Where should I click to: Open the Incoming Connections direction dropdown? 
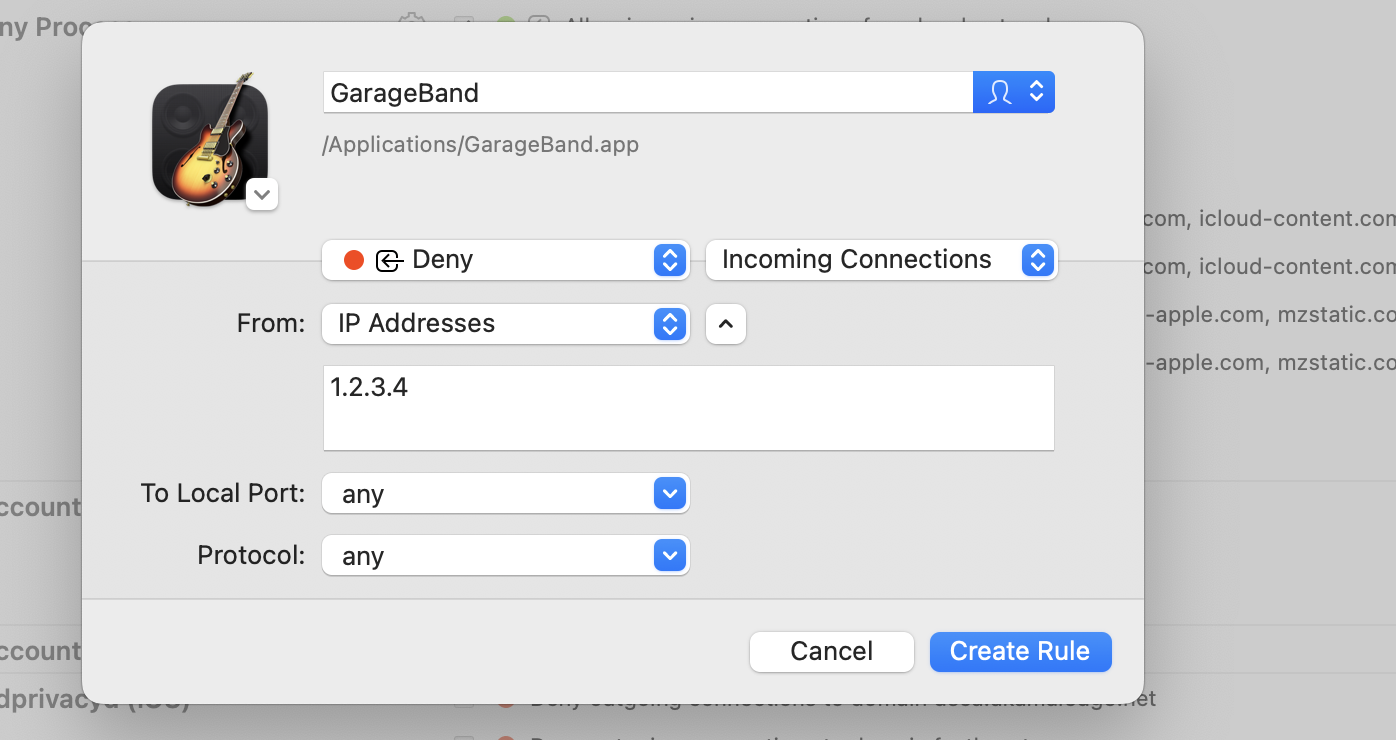882,260
